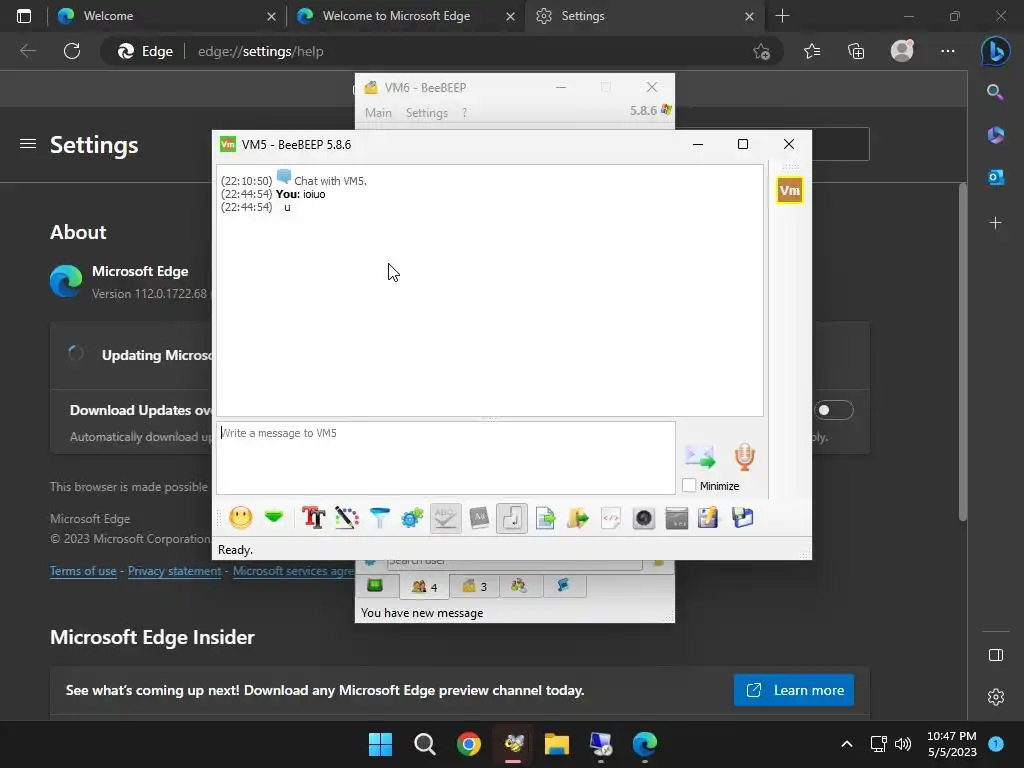1024x768 pixels.
Task: Click the blue funnel filter icon
Action: click(x=379, y=518)
